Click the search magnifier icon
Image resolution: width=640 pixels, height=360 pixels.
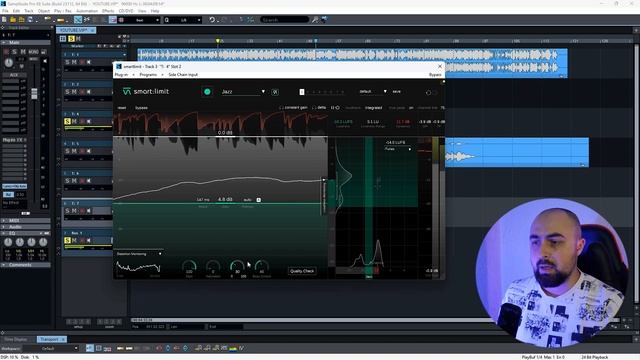[315, 20]
